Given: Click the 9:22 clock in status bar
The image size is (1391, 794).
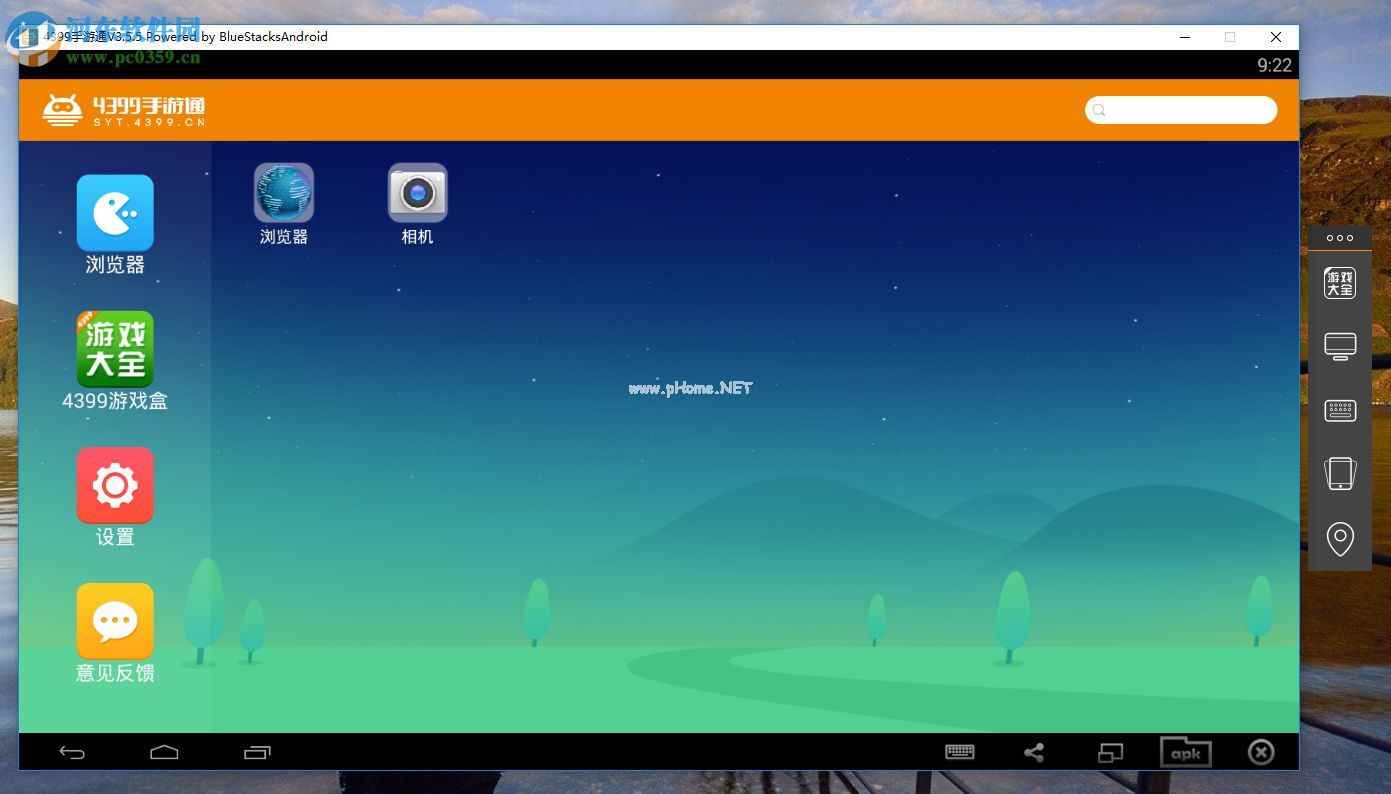Looking at the screenshot, I should coord(1274,65).
